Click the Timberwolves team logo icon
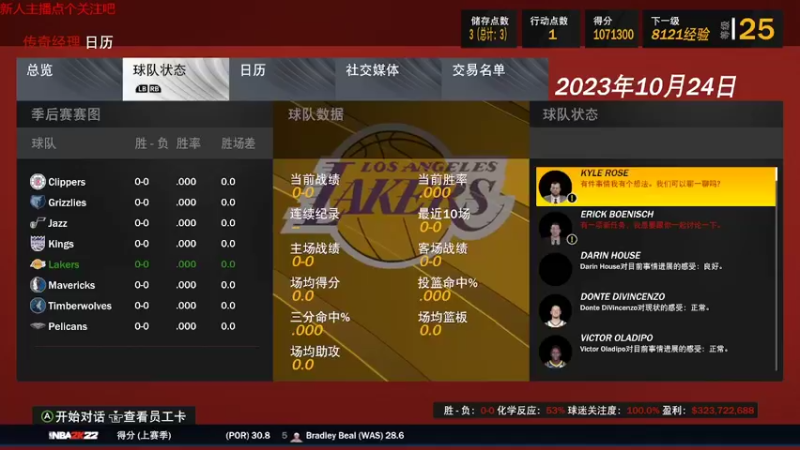This screenshot has height=450, width=800. (37, 306)
